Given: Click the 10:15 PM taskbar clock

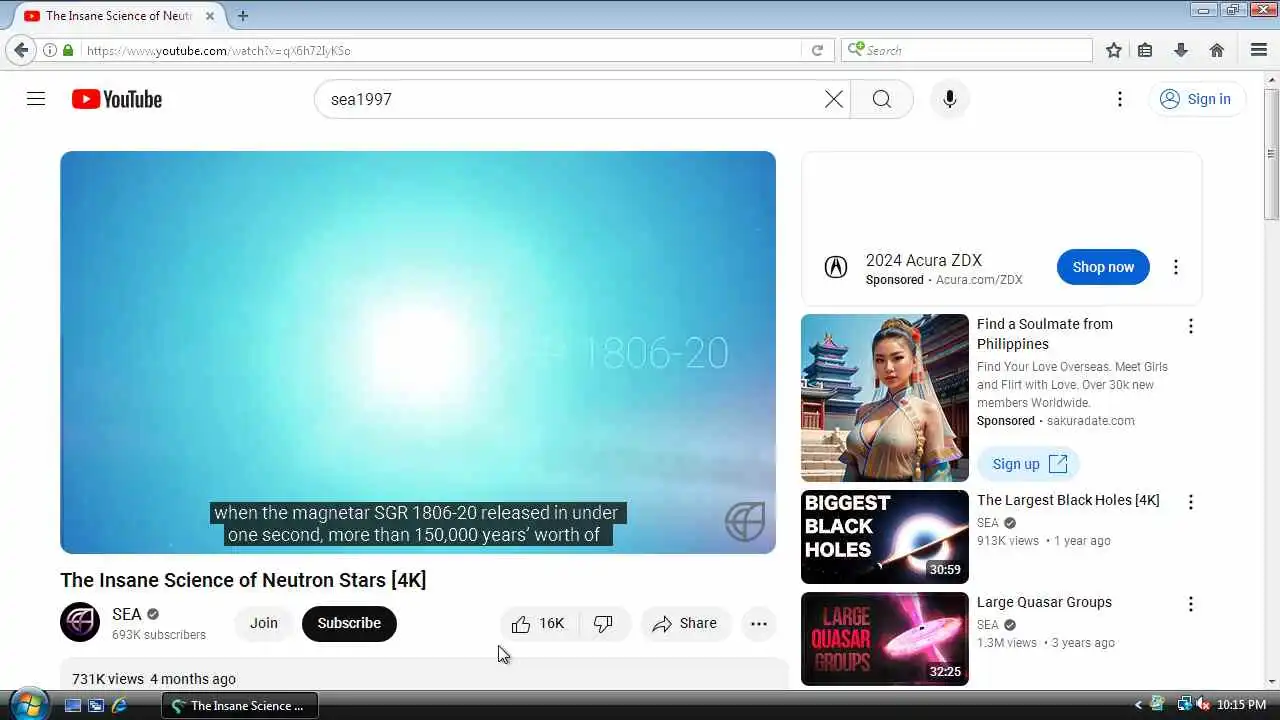Looking at the screenshot, I should coord(1242,705).
